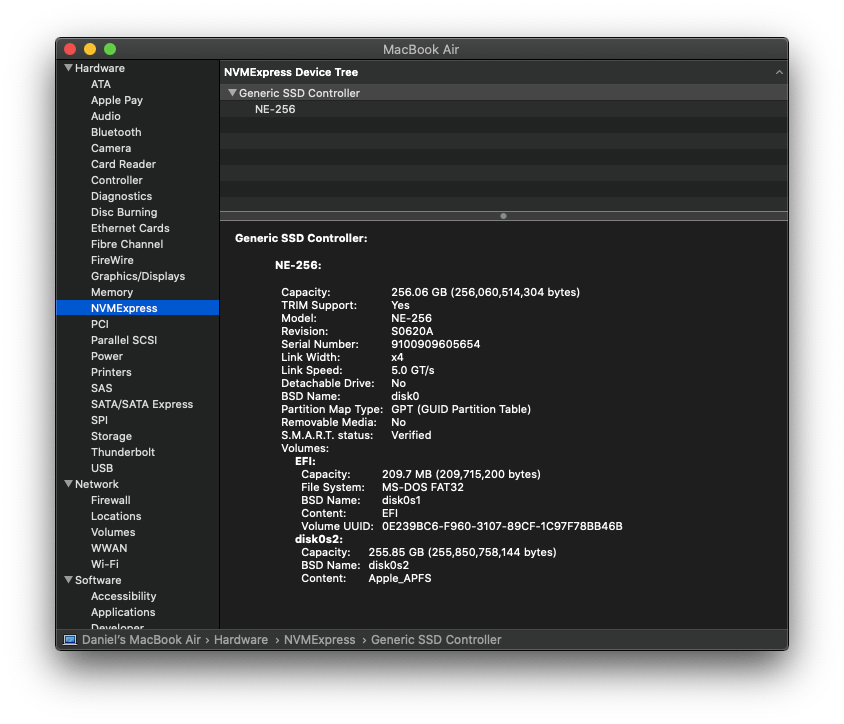Click the Volume UUID value text
This screenshot has width=844, height=724.
click(x=502, y=526)
